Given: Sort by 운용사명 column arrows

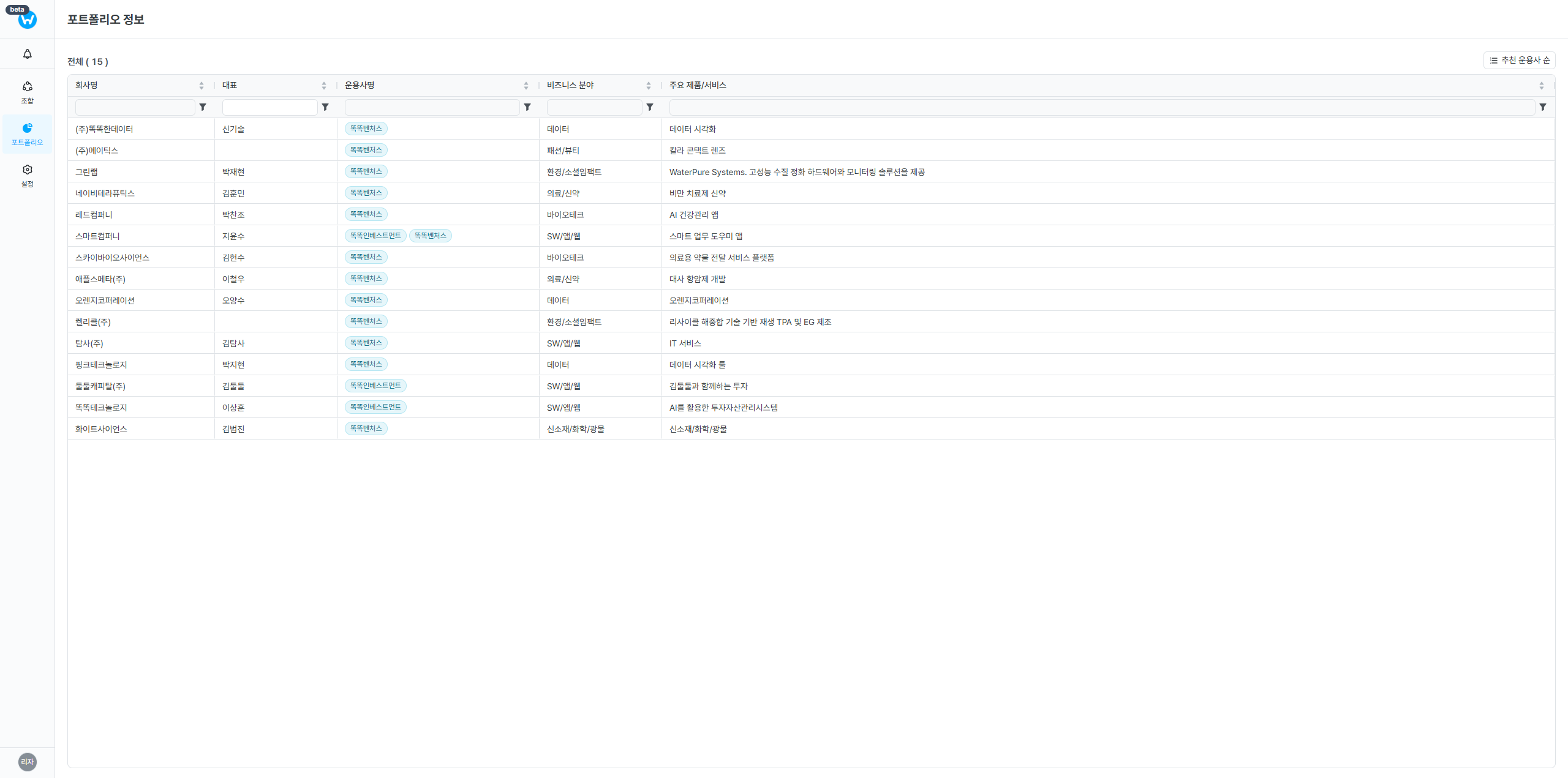Looking at the screenshot, I should [x=526, y=86].
